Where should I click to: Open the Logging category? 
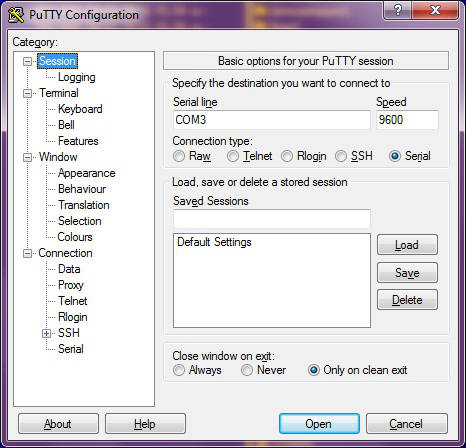click(x=77, y=77)
